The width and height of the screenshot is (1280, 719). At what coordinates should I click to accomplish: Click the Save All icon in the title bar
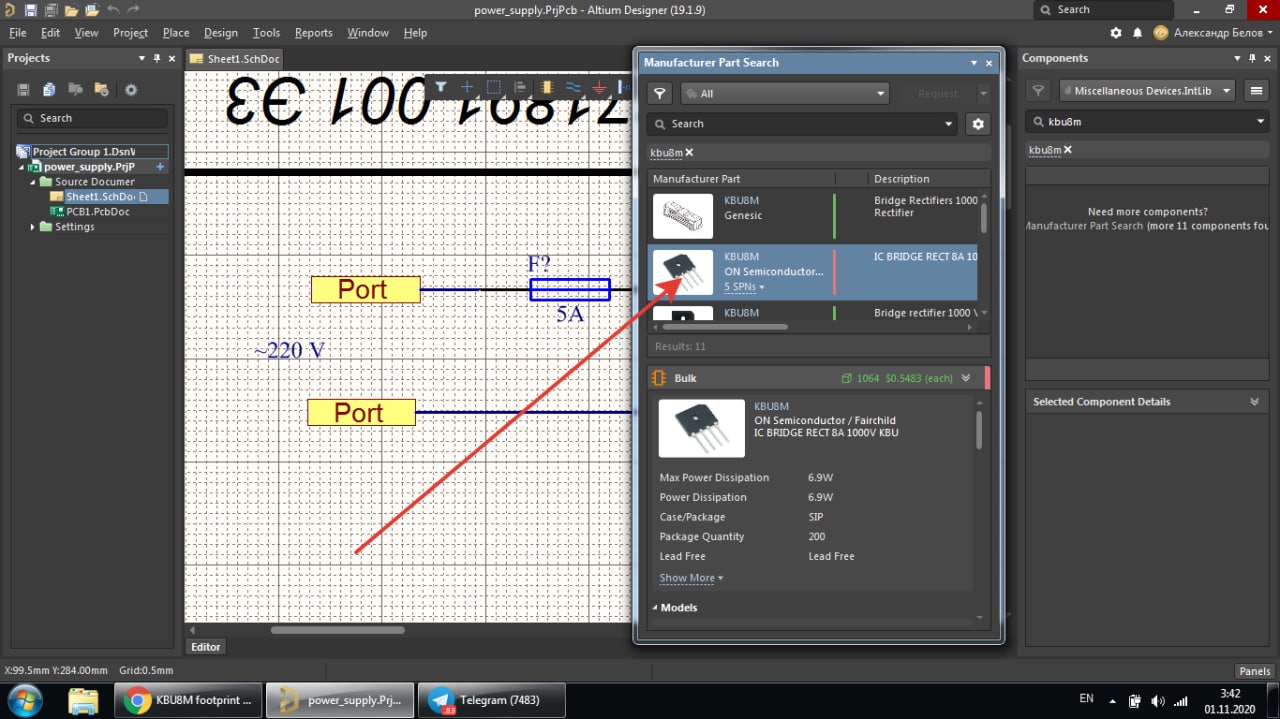[50, 10]
